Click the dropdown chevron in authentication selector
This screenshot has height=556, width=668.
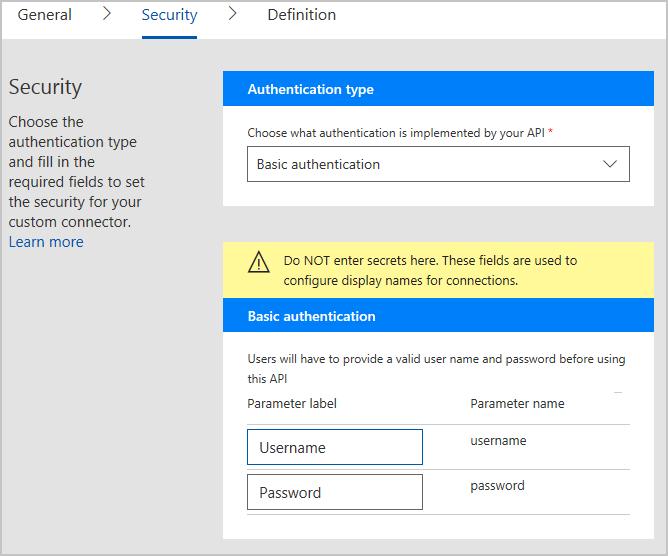pos(610,164)
